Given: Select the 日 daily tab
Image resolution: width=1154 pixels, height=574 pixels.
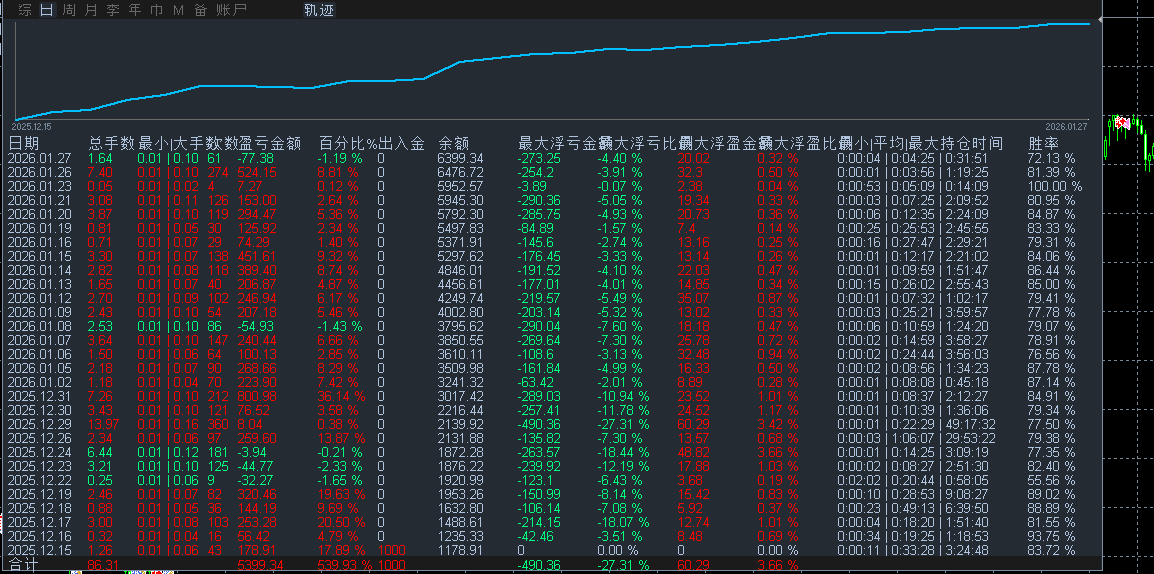Looking at the screenshot, I should (47, 10).
